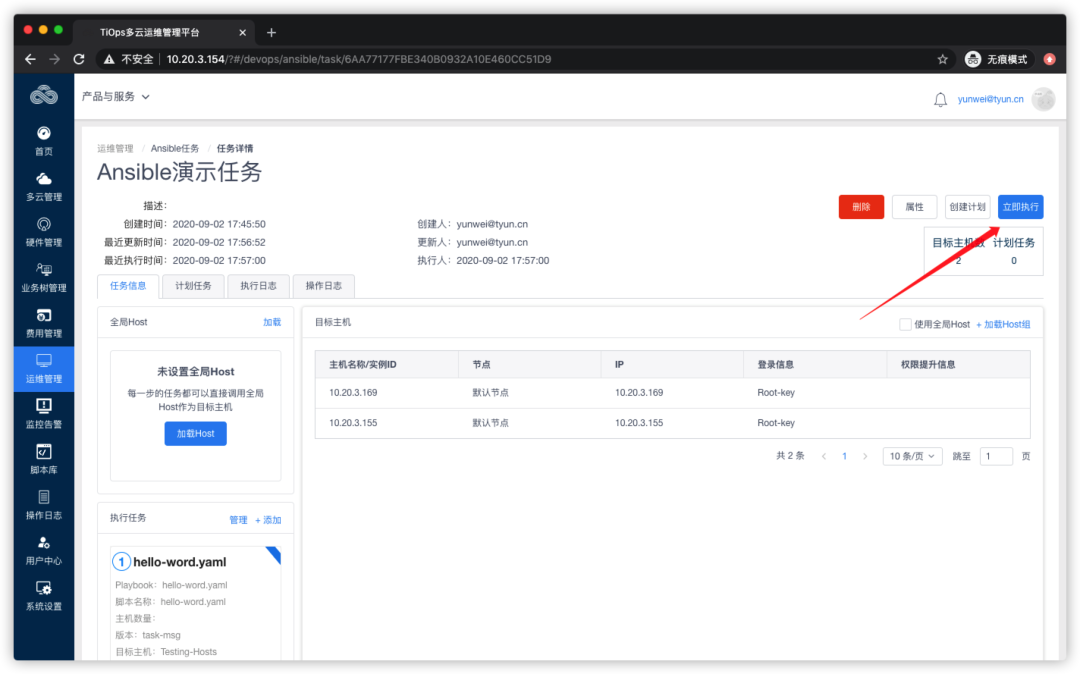This screenshot has height=674, width=1080.
Task: Select the 脚本库 script library icon
Action: point(43,458)
